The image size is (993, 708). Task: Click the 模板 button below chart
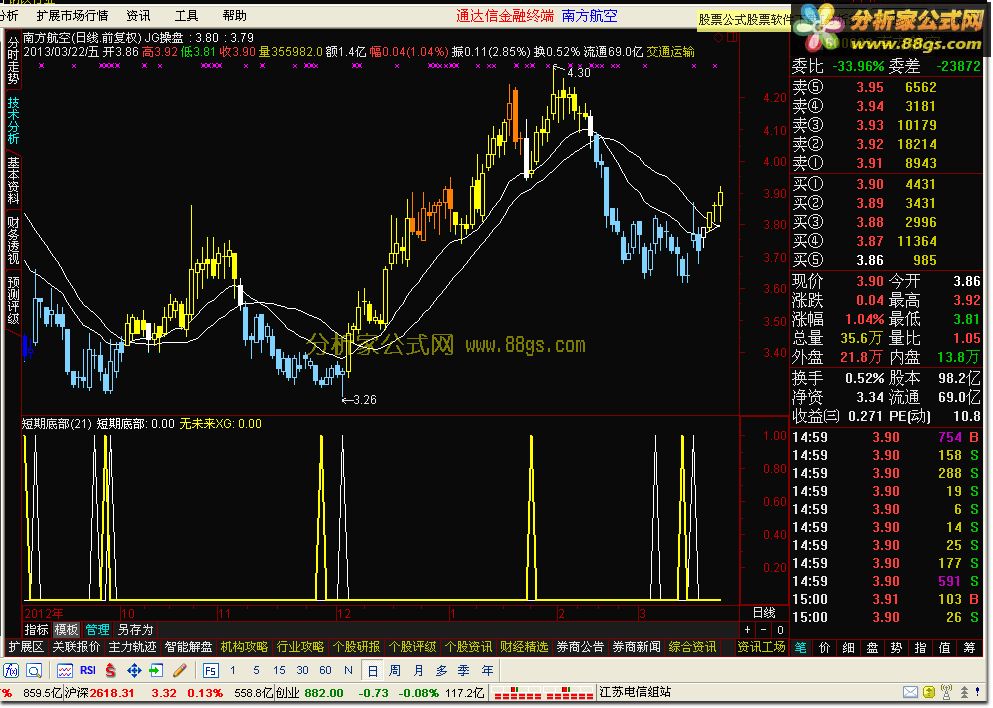66,629
